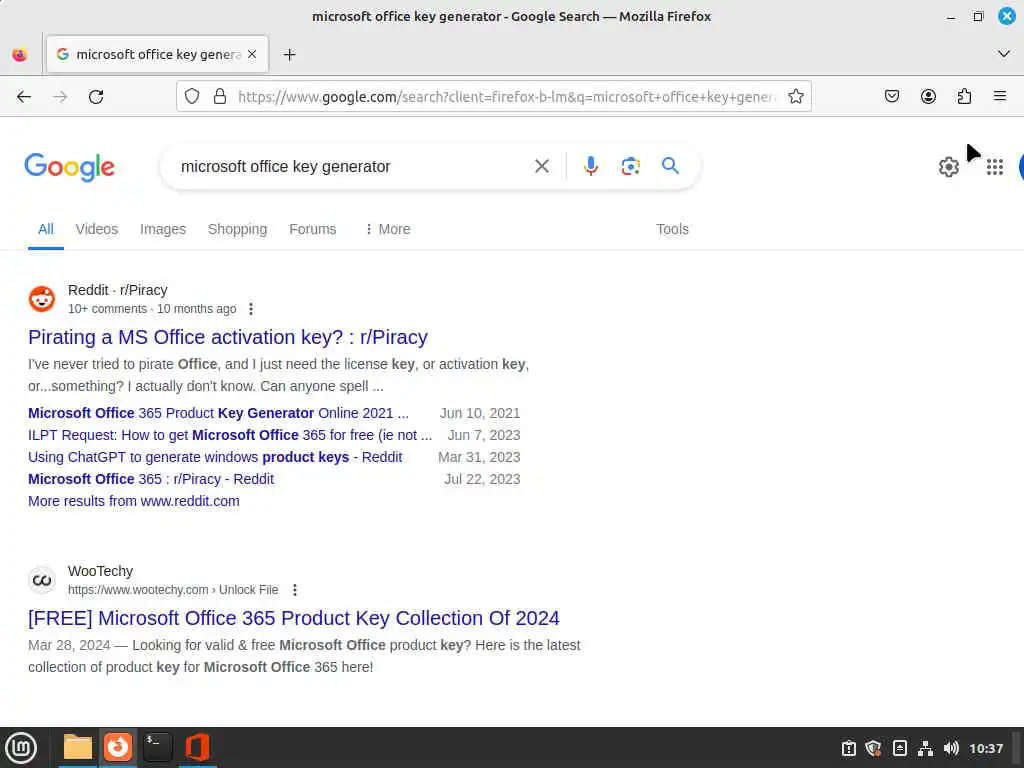Viewport: 1024px width, 768px height.
Task: Open more options for Reddit result
Action: tap(251, 309)
